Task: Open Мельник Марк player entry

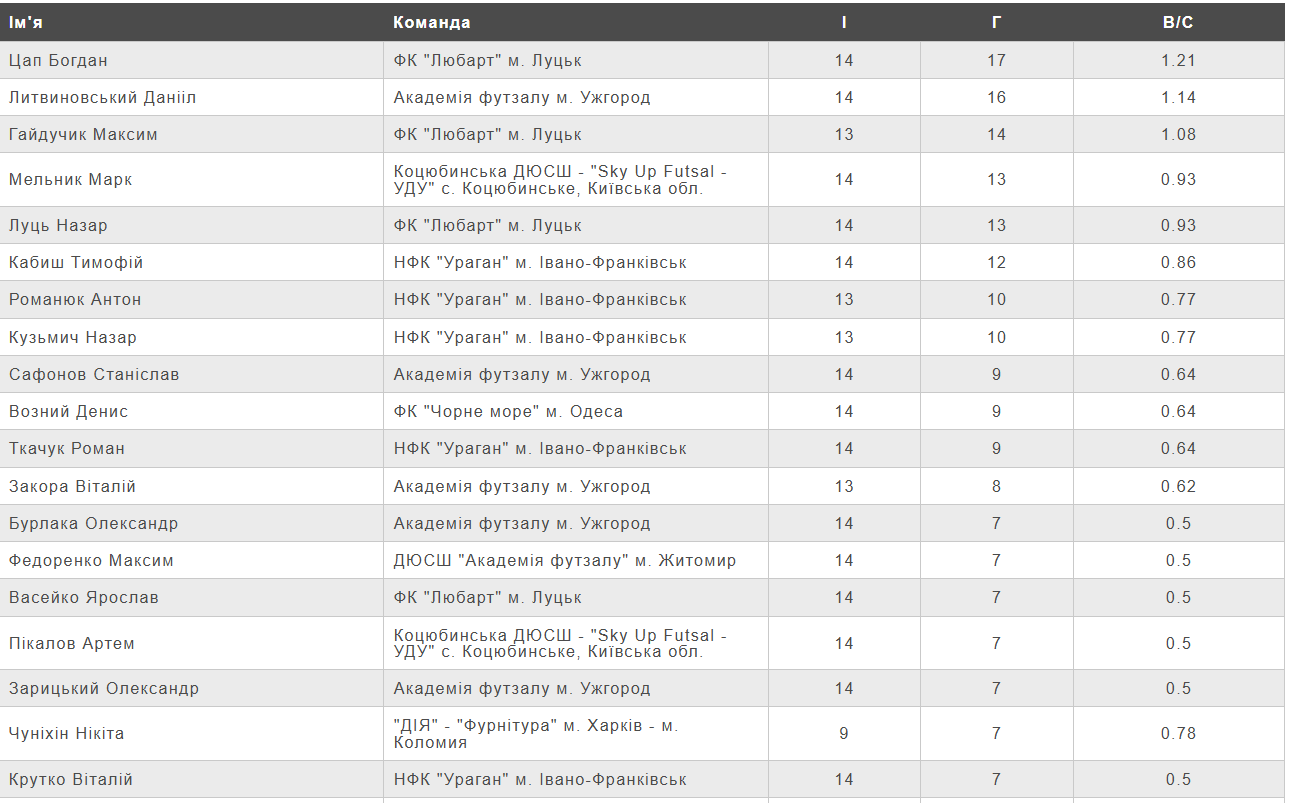Action: pos(70,180)
